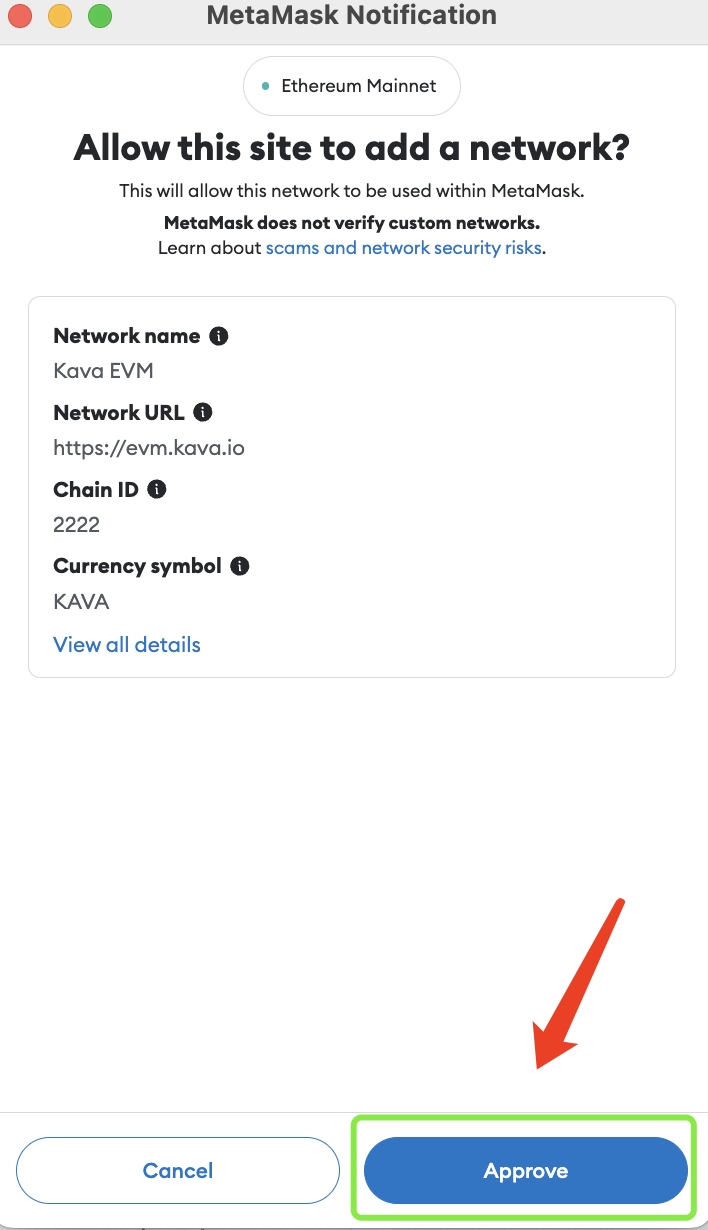Open the Ethereum Mainnet network pill
Image resolution: width=708 pixels, height=1230 pixels.
pyautogui.click(x=352, y=86)
